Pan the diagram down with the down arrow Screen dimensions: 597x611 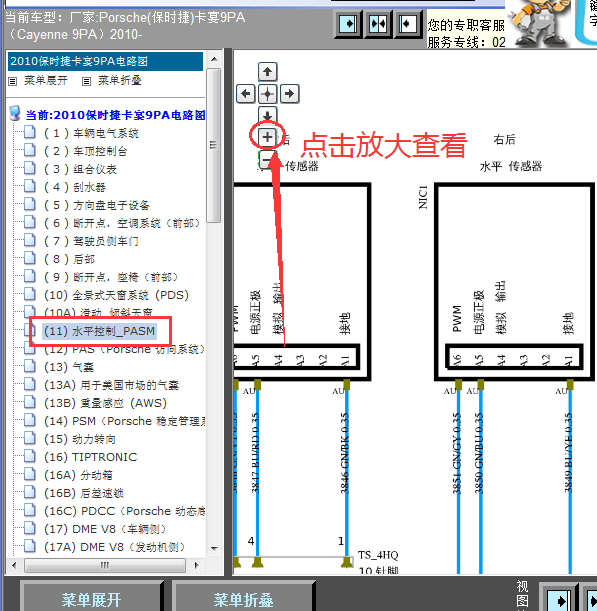(x=267, y=115)
